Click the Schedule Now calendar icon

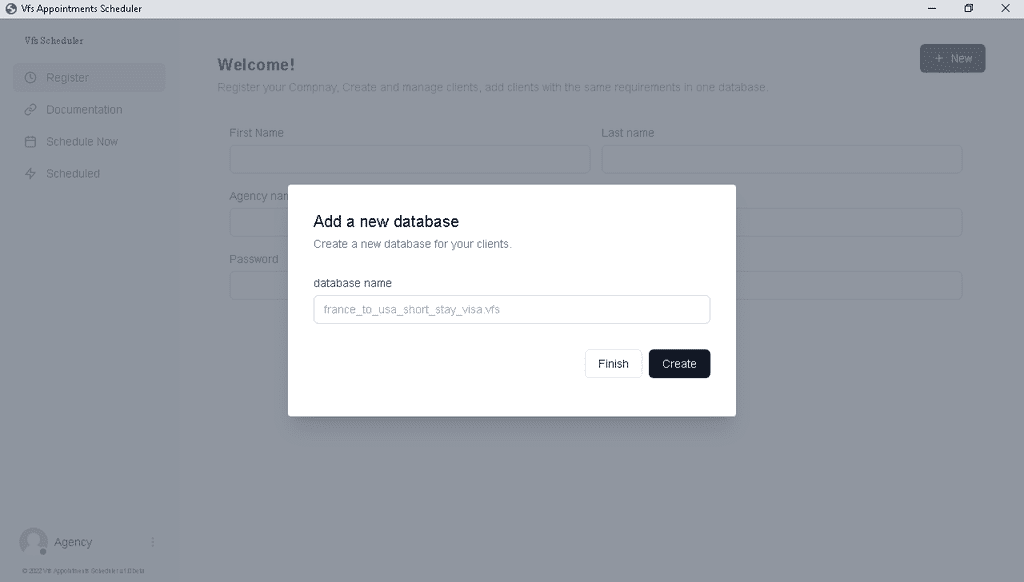31,142
